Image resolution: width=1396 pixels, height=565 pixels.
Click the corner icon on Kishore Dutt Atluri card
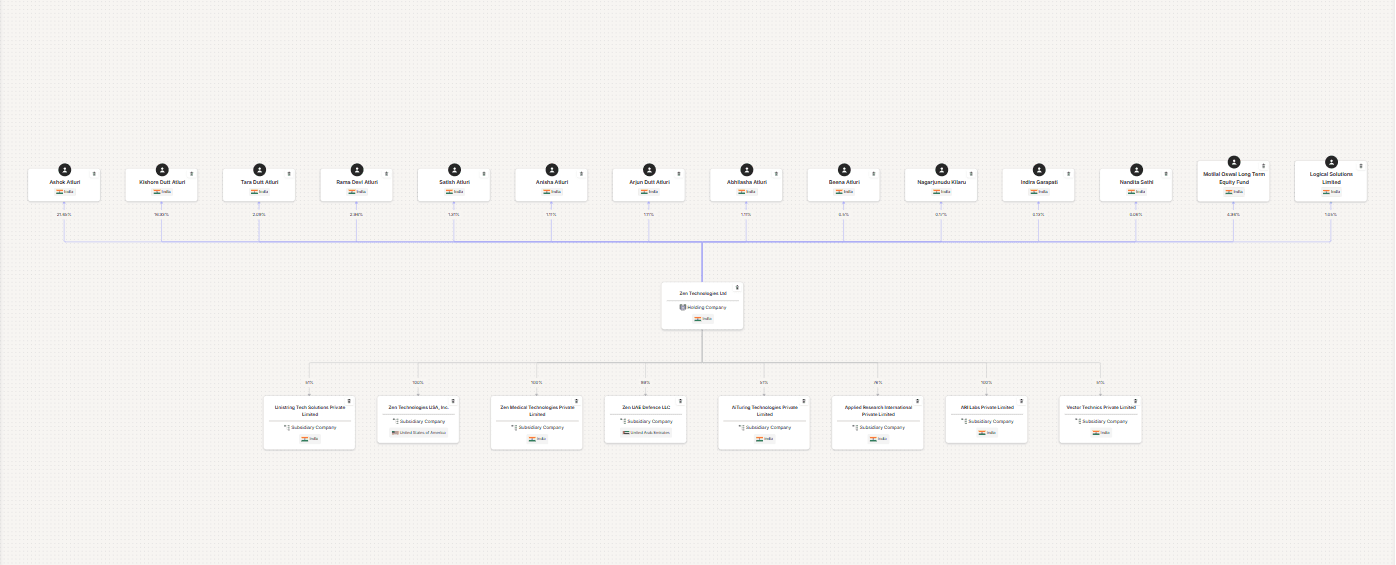[192, 173]
